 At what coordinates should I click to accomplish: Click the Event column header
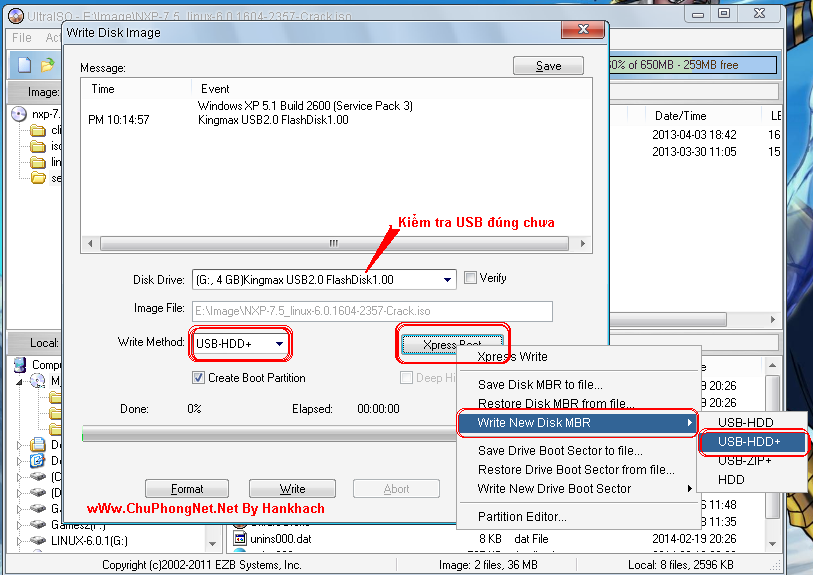pyautogui.click(x=215, y=89)
